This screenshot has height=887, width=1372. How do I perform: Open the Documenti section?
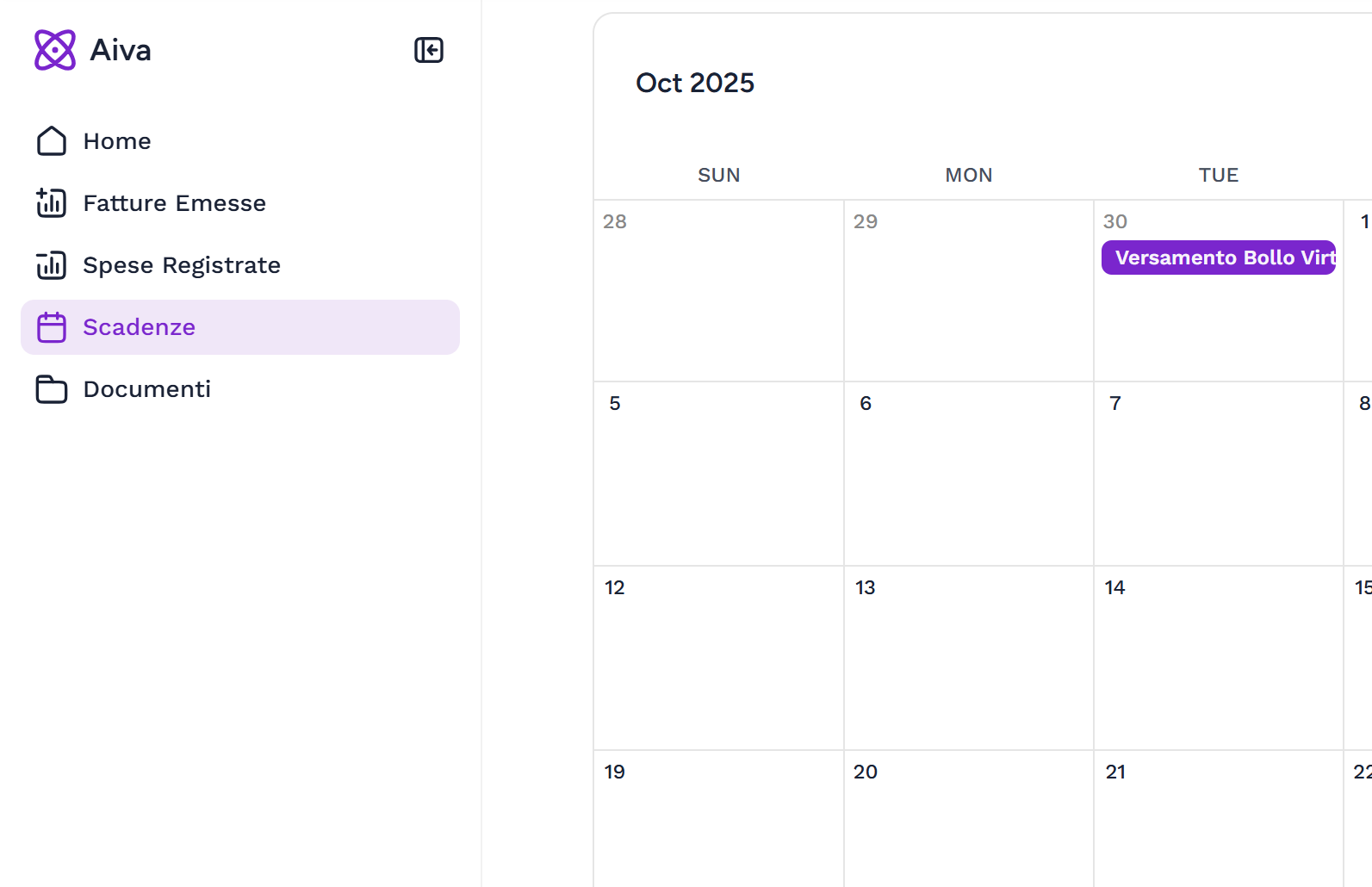pos(146,389)
